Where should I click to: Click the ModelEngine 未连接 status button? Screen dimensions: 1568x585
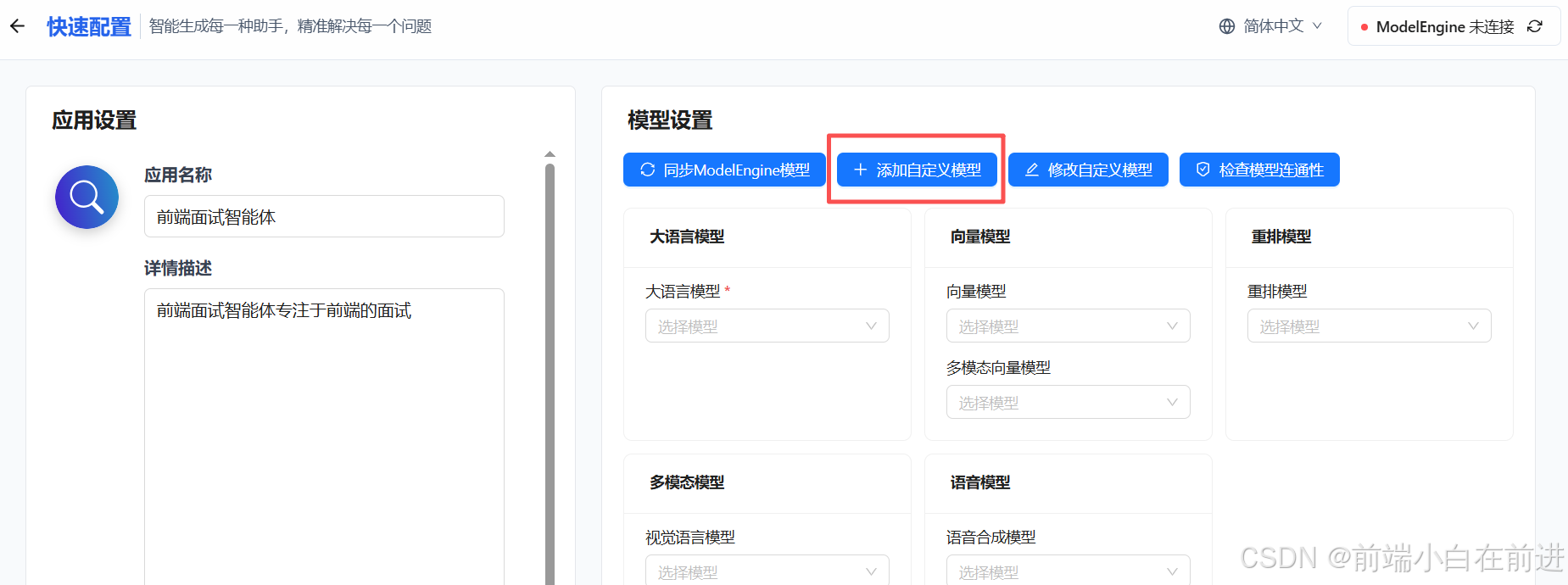(1454, 26)
